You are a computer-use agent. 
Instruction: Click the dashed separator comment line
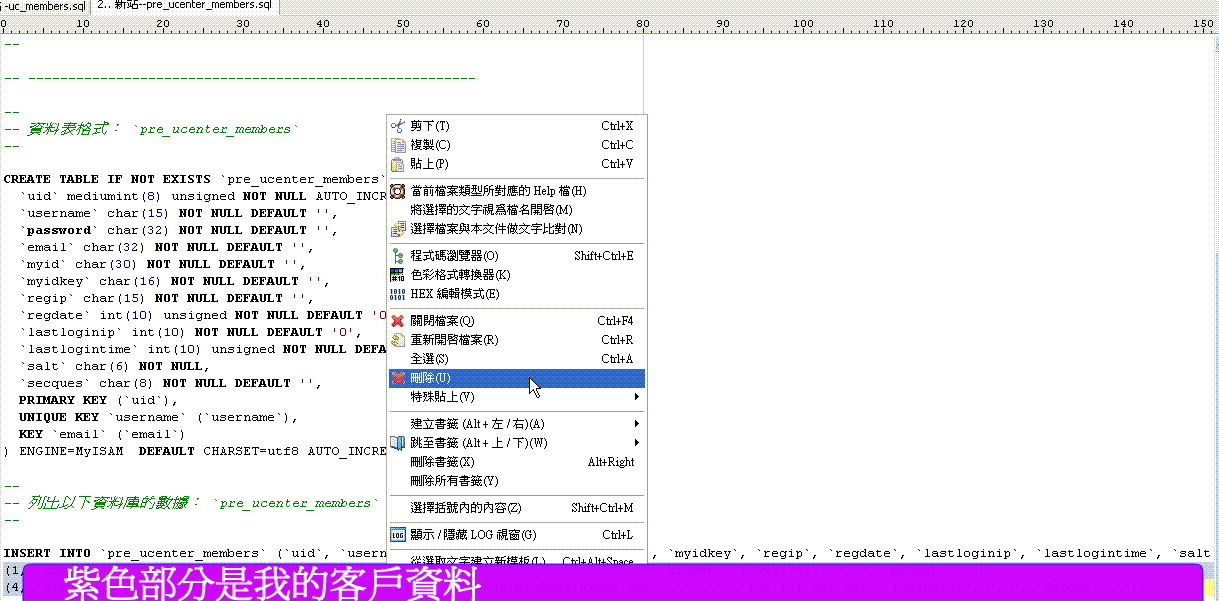pos(240,77)
